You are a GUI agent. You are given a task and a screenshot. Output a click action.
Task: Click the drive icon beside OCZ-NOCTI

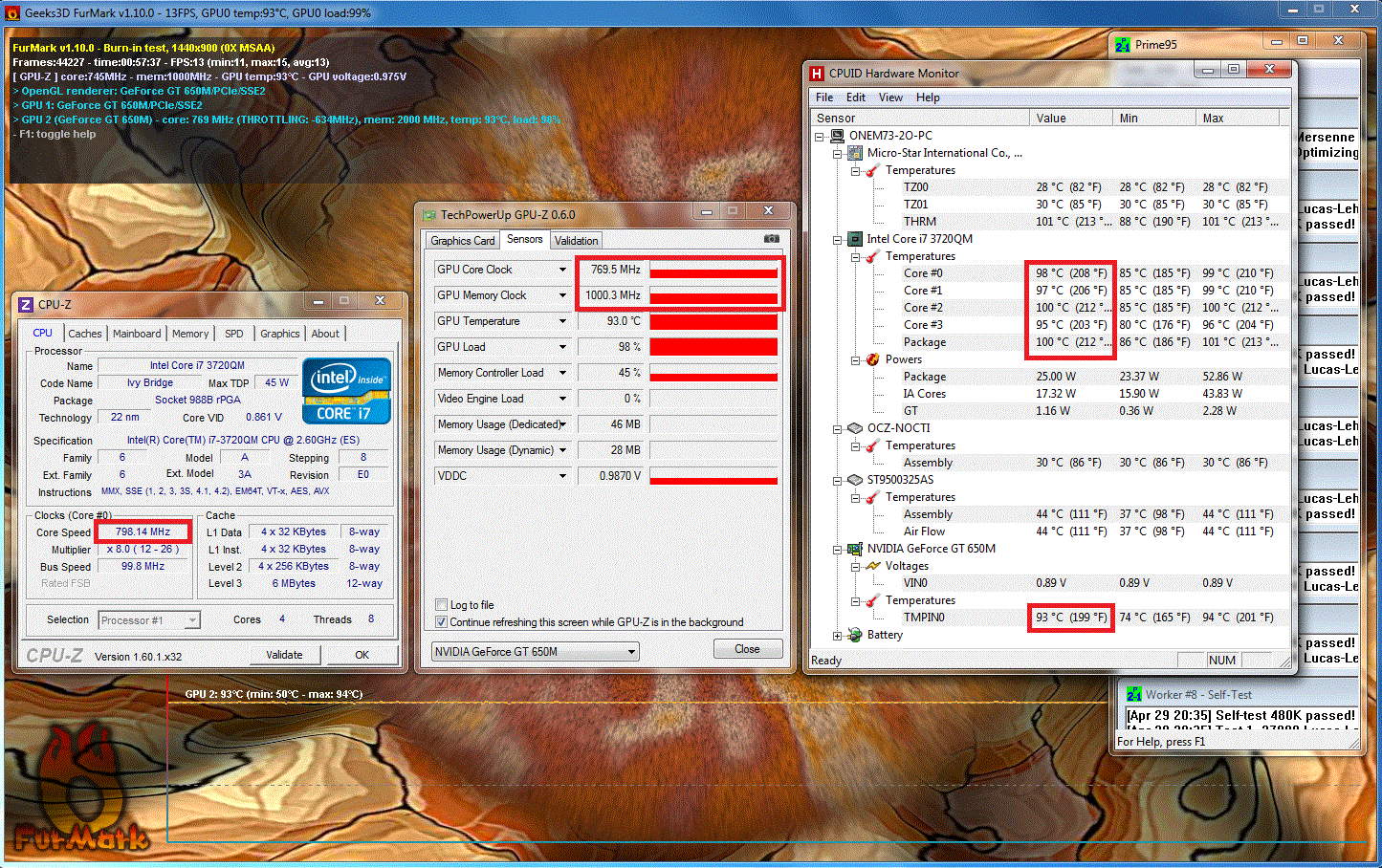(855, 428)
